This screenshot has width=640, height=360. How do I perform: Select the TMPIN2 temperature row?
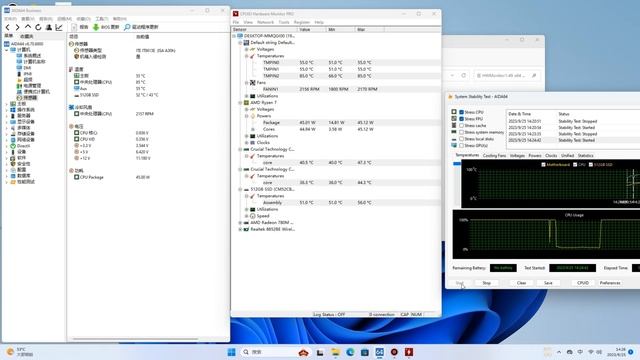337,76
